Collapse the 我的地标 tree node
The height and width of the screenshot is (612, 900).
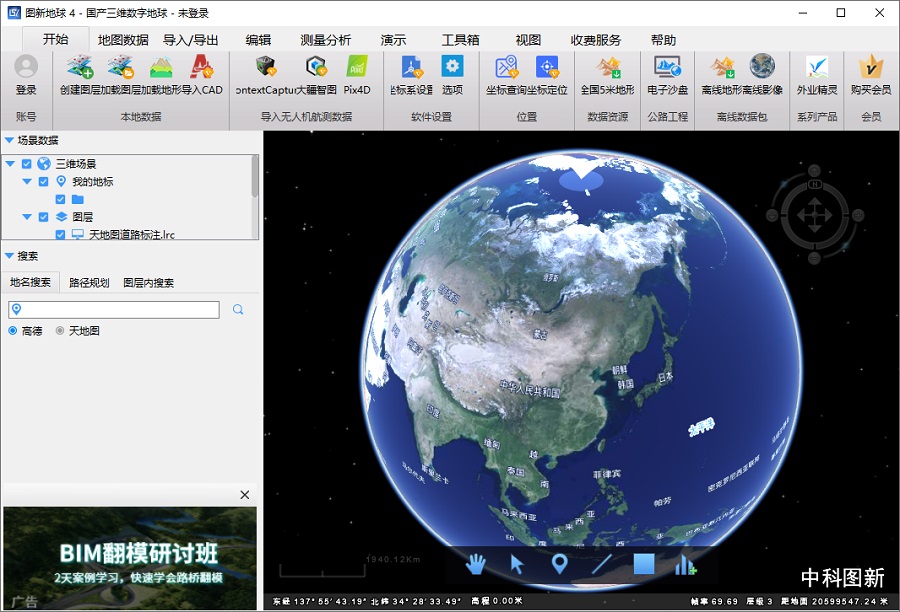tap(27, 182)
